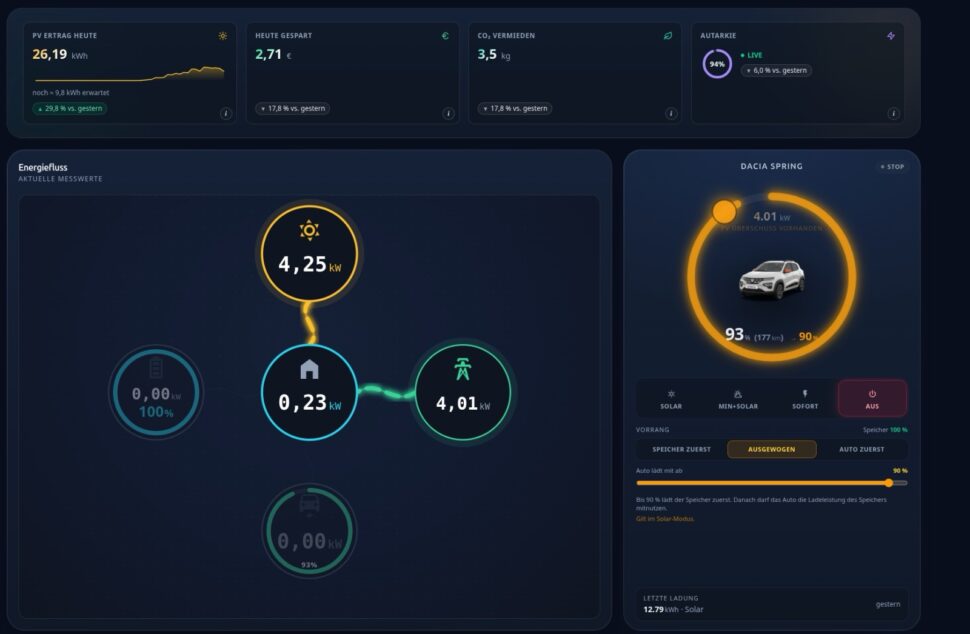Click the leaf icon on CO₂ Vermieden card
This screenshot has width=970, height=634.
(668, 36)
